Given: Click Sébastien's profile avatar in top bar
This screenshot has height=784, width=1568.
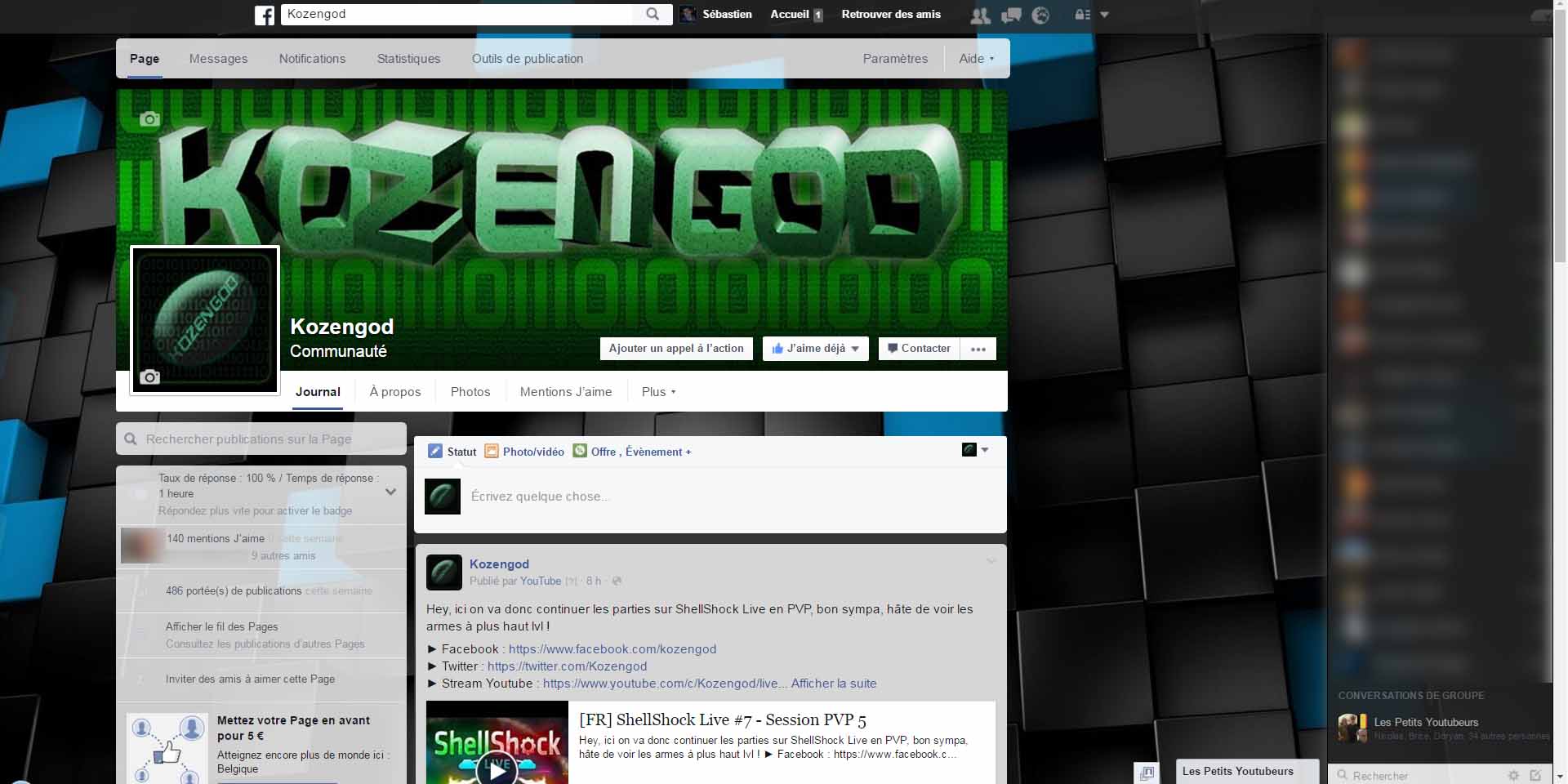Looking at the screenshot, I should pos(688,14).
